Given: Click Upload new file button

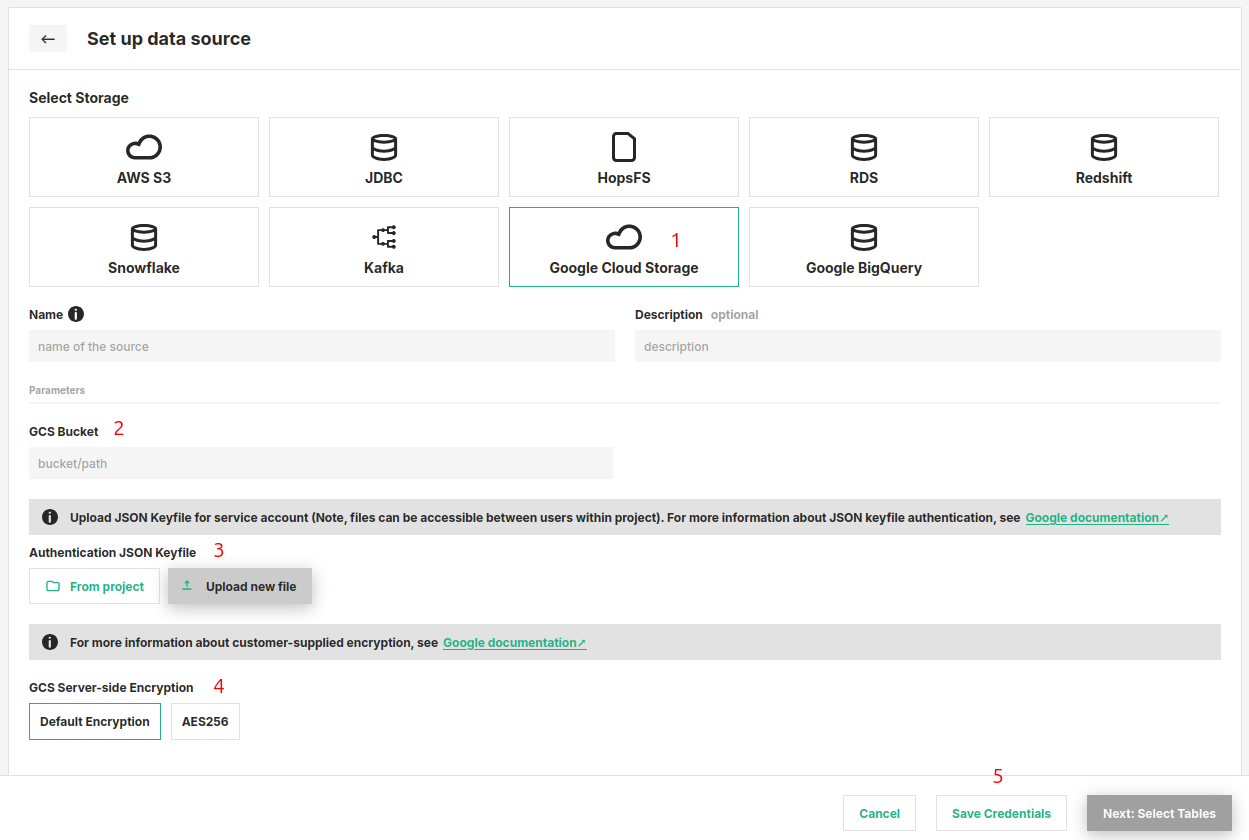Looking at the screenshot, I should (x=240, y=587).
